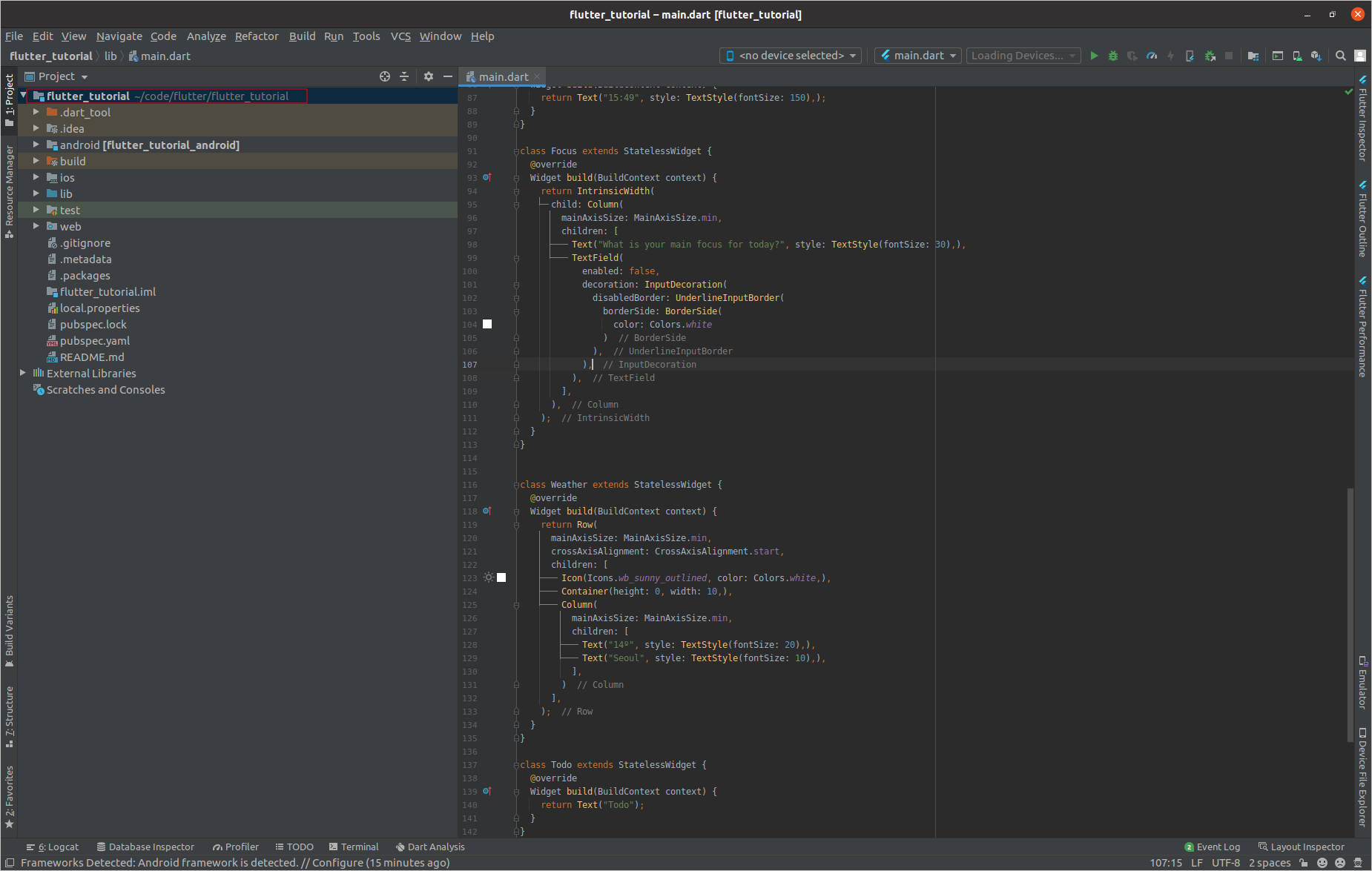Click the Search Everywhere magnifier icon
The height and width of the screenshot is (871, 1372).
pos(1341,56)
